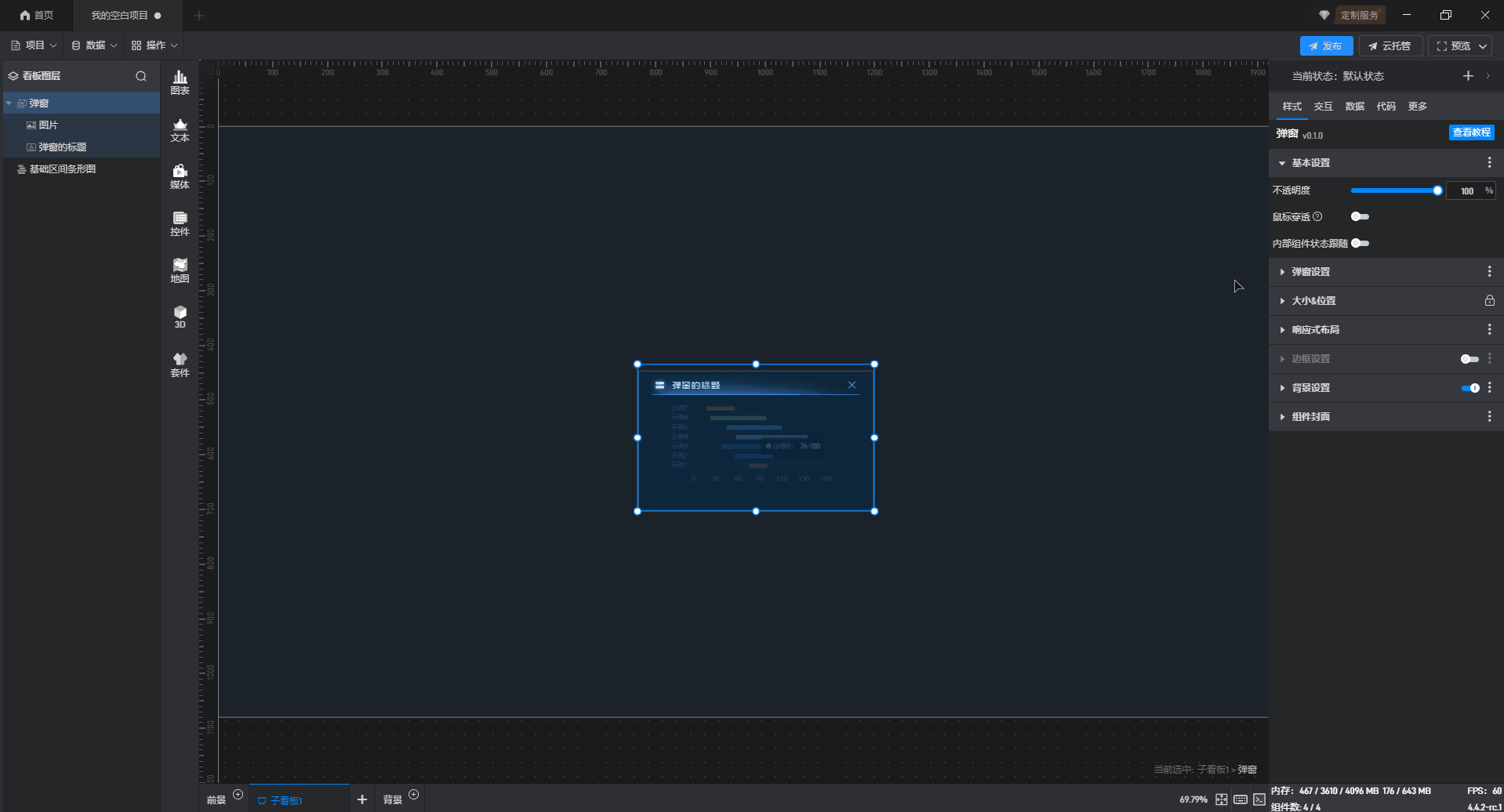Click the 云托管 cloud hosting button

[x=1390, y=46]
